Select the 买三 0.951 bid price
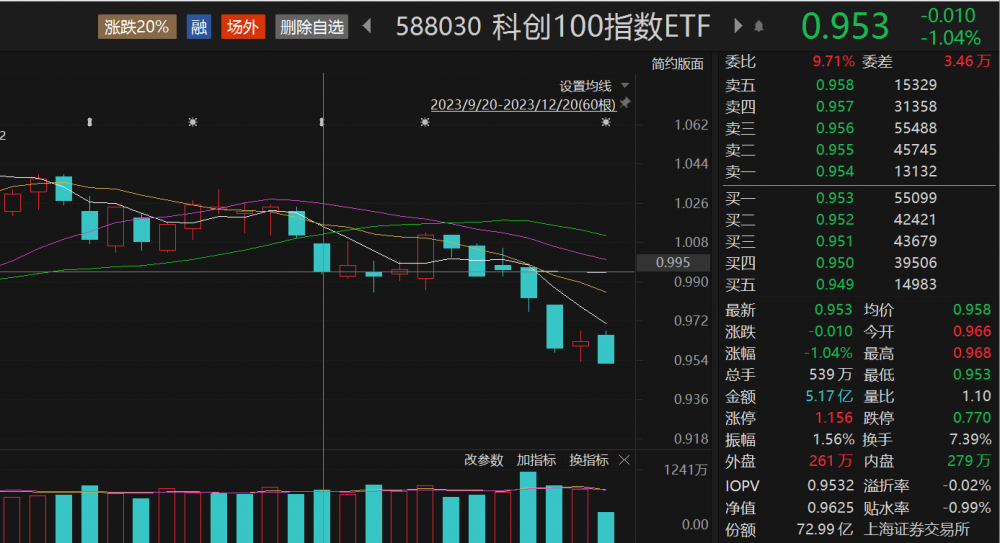The height and width of the screenshot is (543, 1000). (x=835, y=242)
